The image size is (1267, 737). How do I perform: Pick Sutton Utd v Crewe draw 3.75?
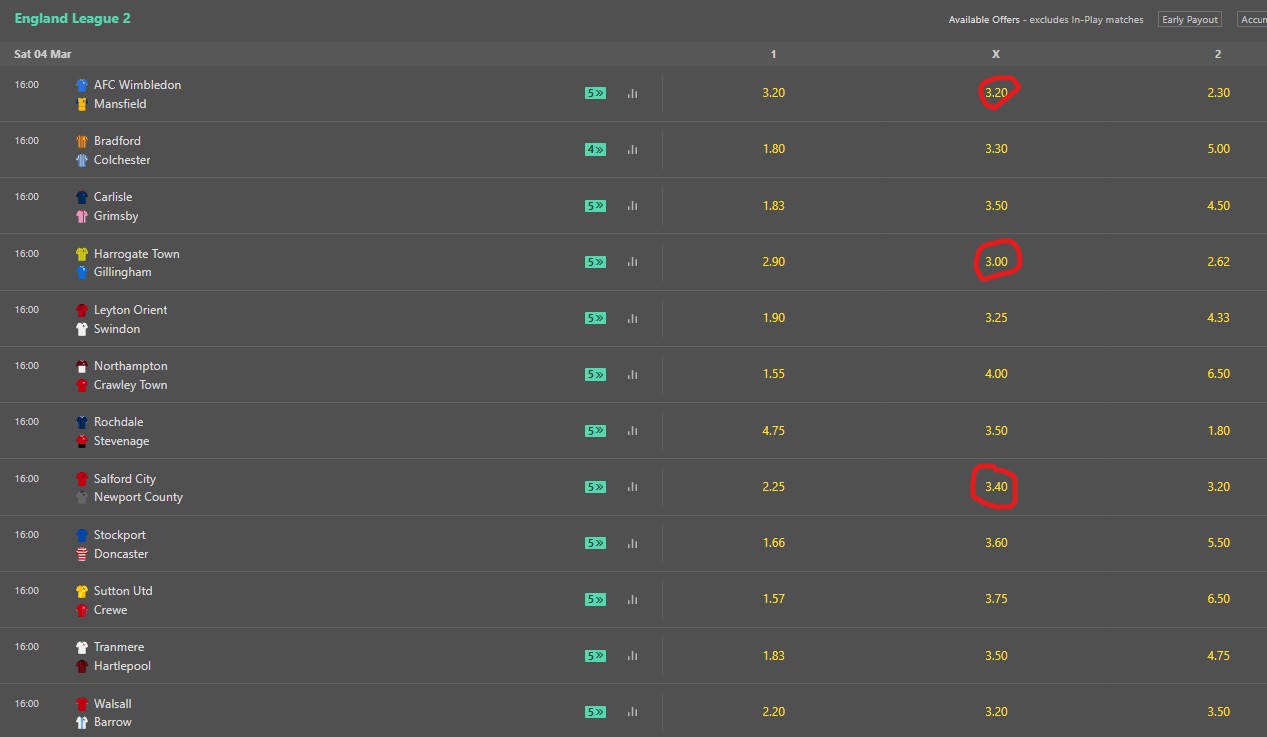click(x=996, y=599)
